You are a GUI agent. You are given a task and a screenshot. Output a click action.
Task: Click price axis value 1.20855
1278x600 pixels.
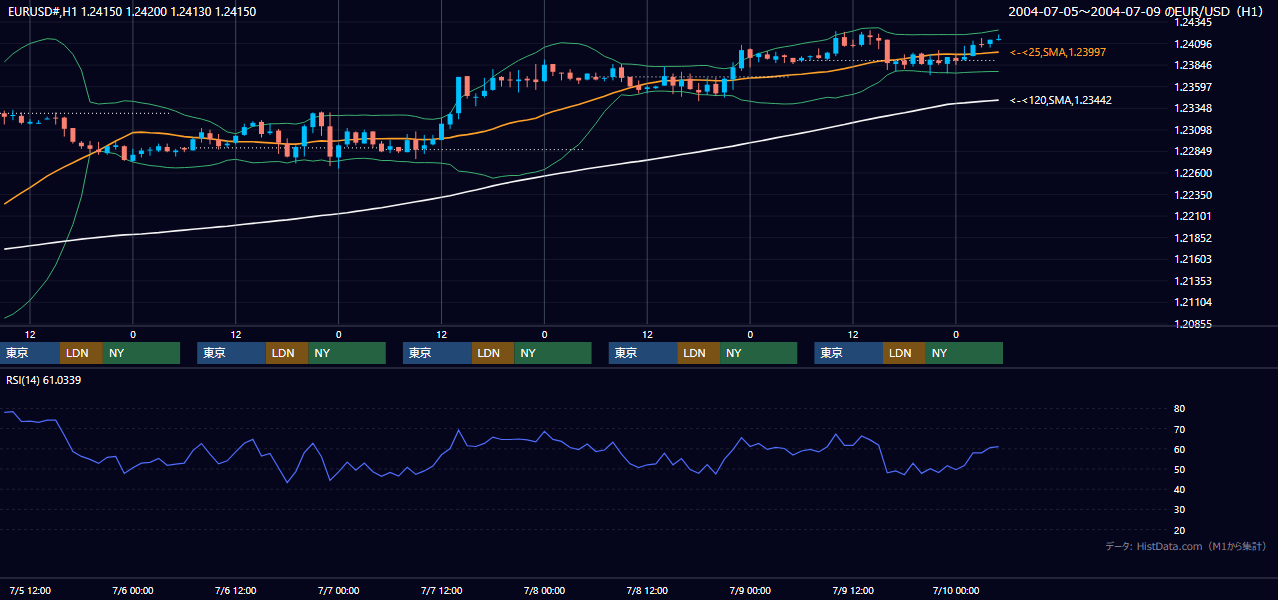click(x=1193, y=324)
